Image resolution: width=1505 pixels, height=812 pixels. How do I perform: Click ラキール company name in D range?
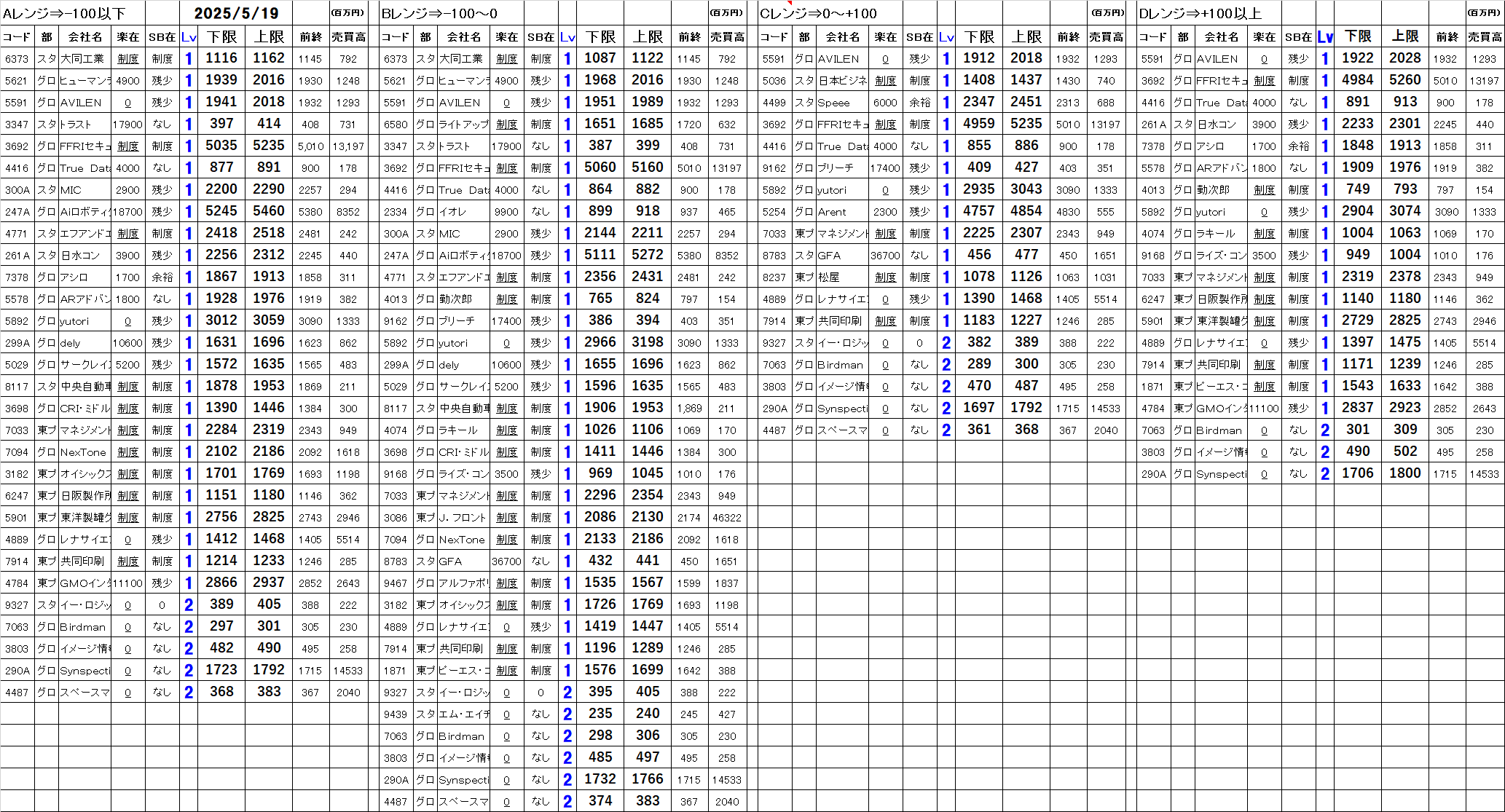click(1216, 234)
